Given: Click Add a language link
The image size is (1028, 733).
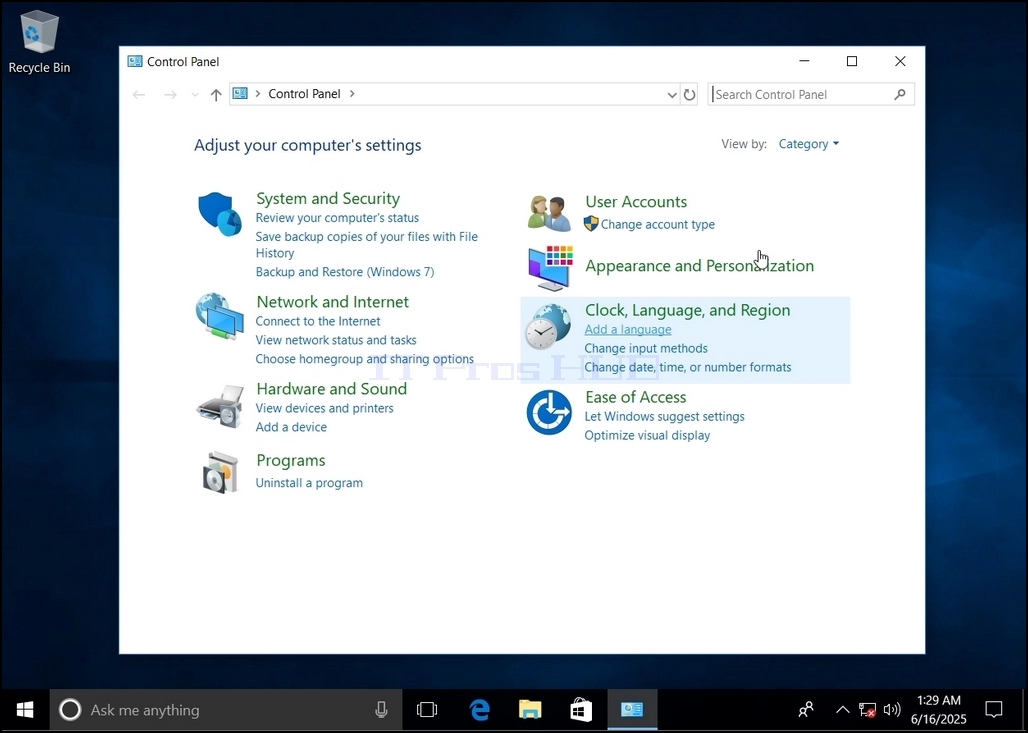Looking at the screenshot, I should (628, 329).
